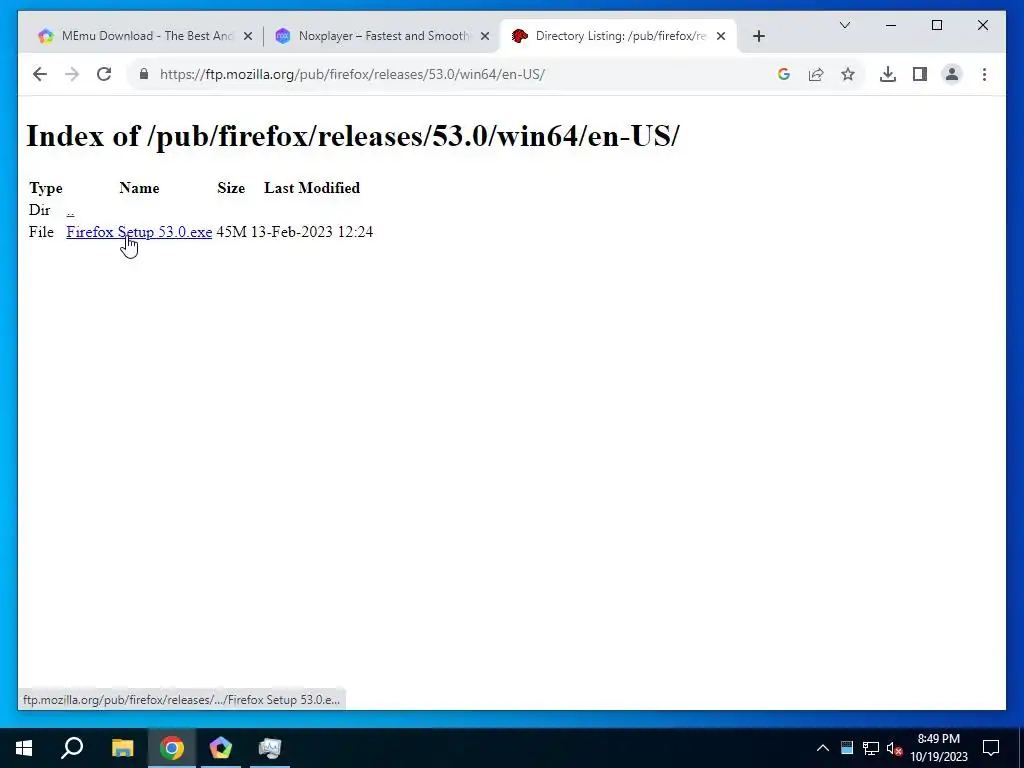Click the '13-Feb-2023 12:24' date
1024x768 pixels.
312,232
